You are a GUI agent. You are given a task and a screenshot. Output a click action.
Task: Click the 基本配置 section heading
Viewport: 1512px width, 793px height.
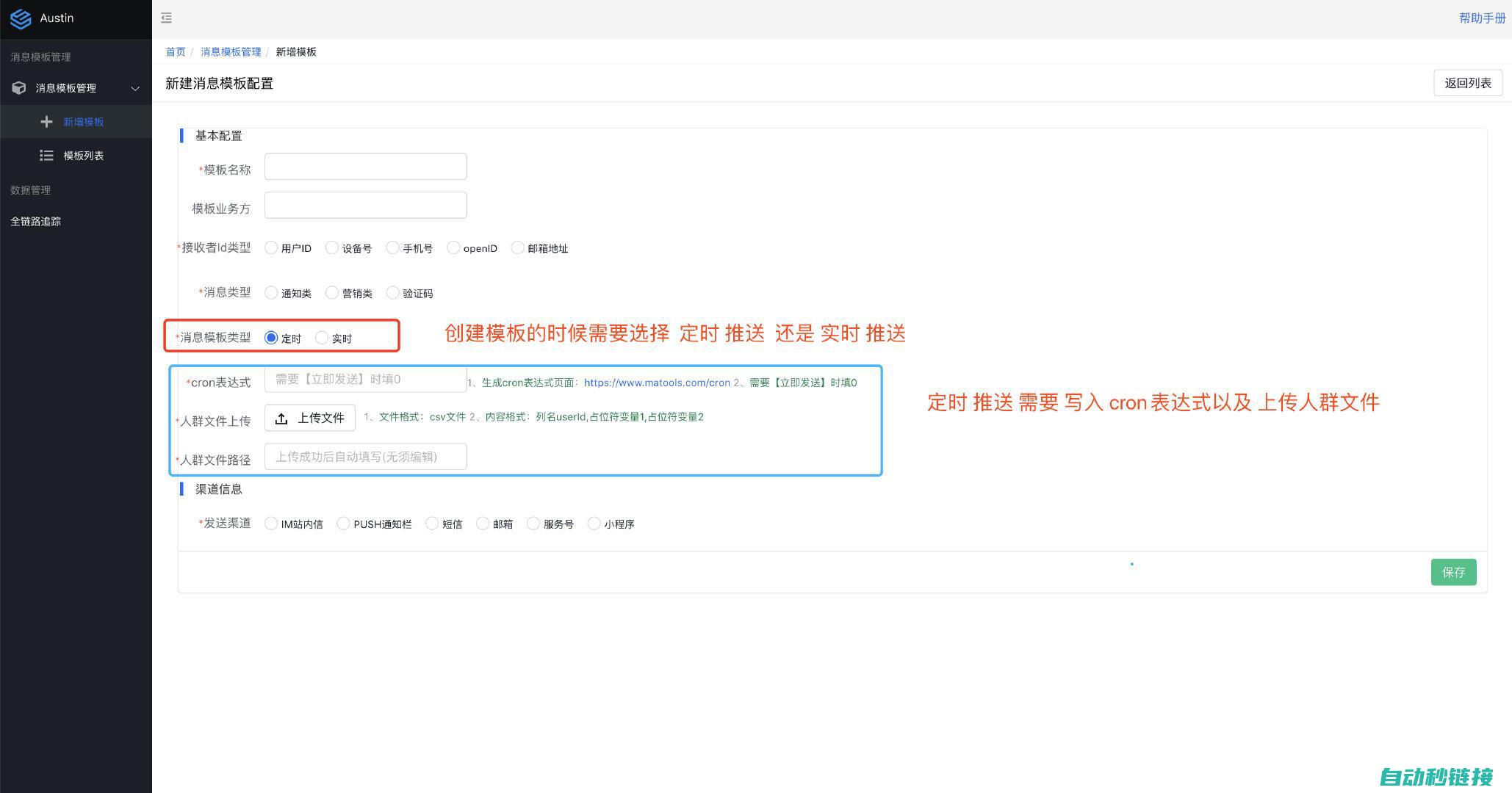pos(218,136)
